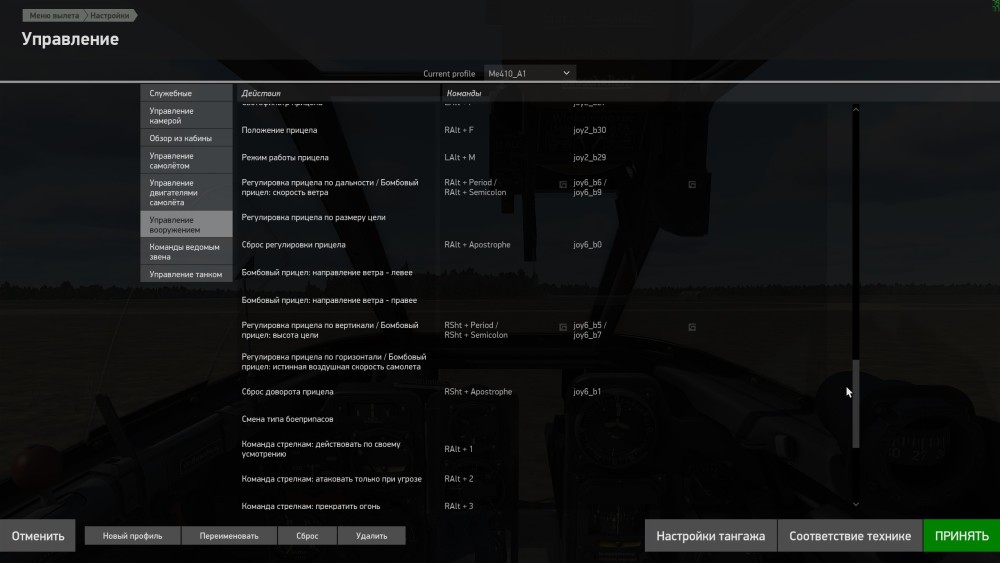This screenshot has height=563, width=1000.
Task: Select the RAlt + F key binding
Action: pos(459,130)
